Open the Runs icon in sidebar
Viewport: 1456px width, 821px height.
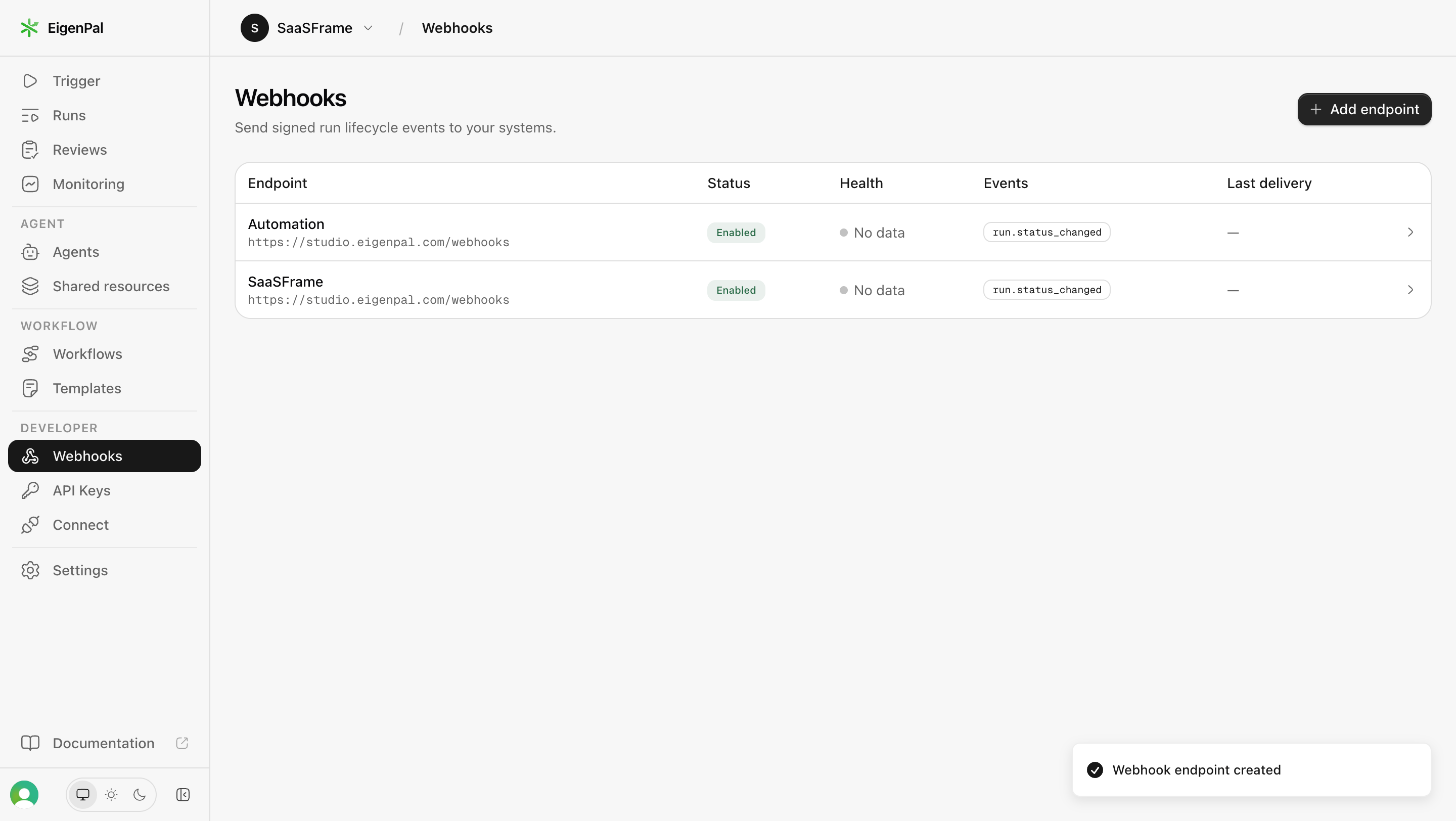[x=30, y=115]
